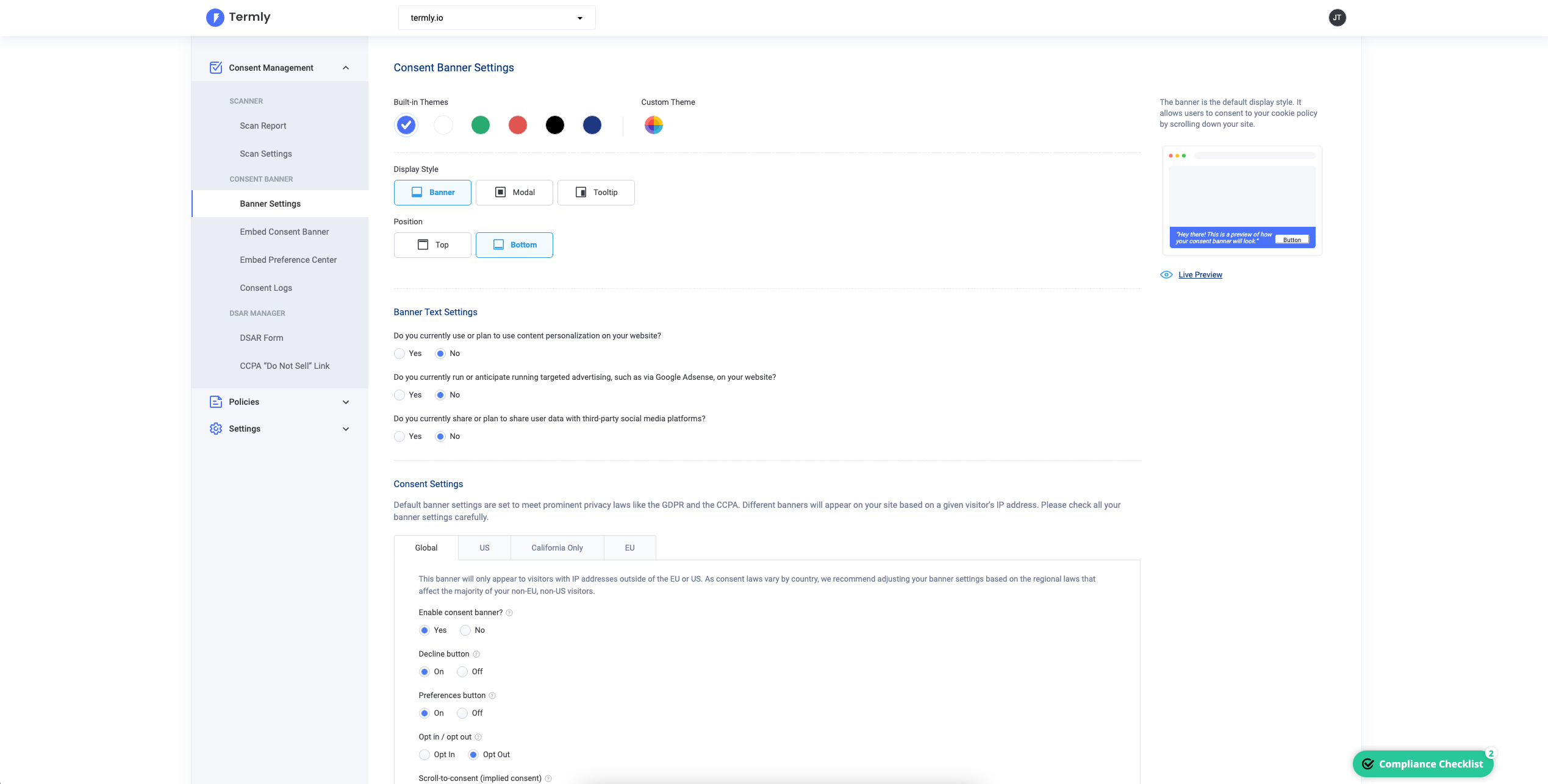The image size is (1548, 784).
Task: Select Yes for targeted advertising question
Action: [400, 395]
